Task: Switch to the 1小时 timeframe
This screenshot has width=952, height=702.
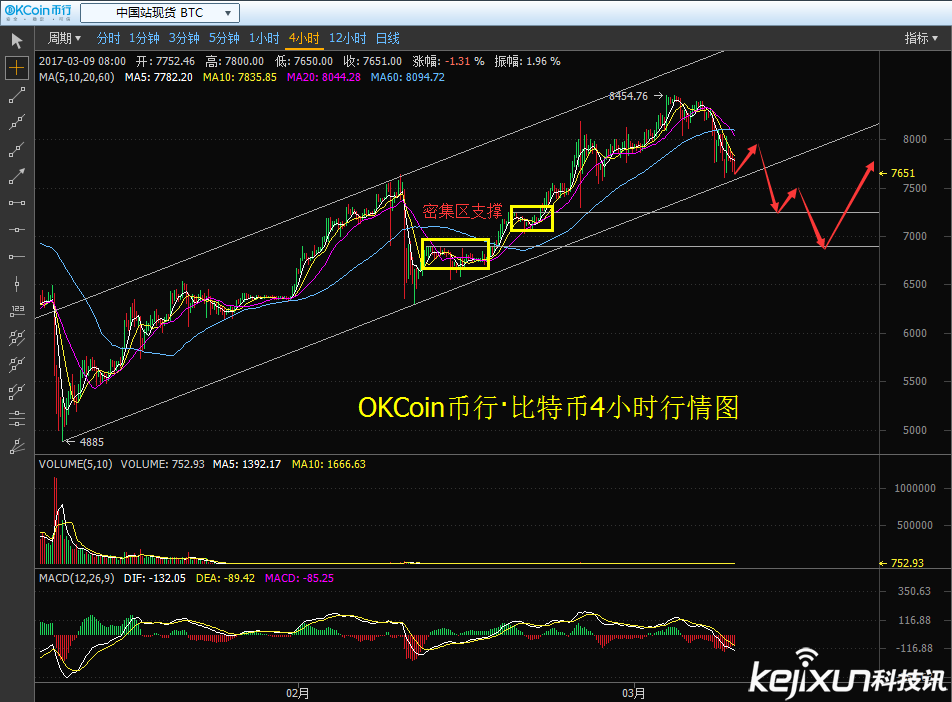Action: point(264,38)
